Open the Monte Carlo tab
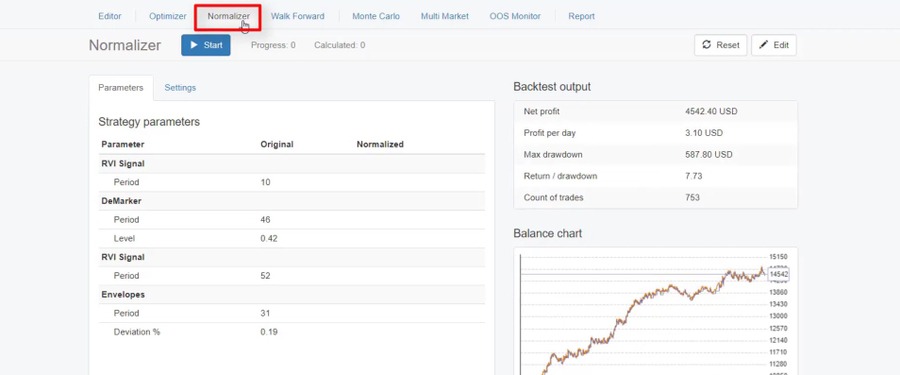This screenshot has height=375, width=900. (376, 16)
